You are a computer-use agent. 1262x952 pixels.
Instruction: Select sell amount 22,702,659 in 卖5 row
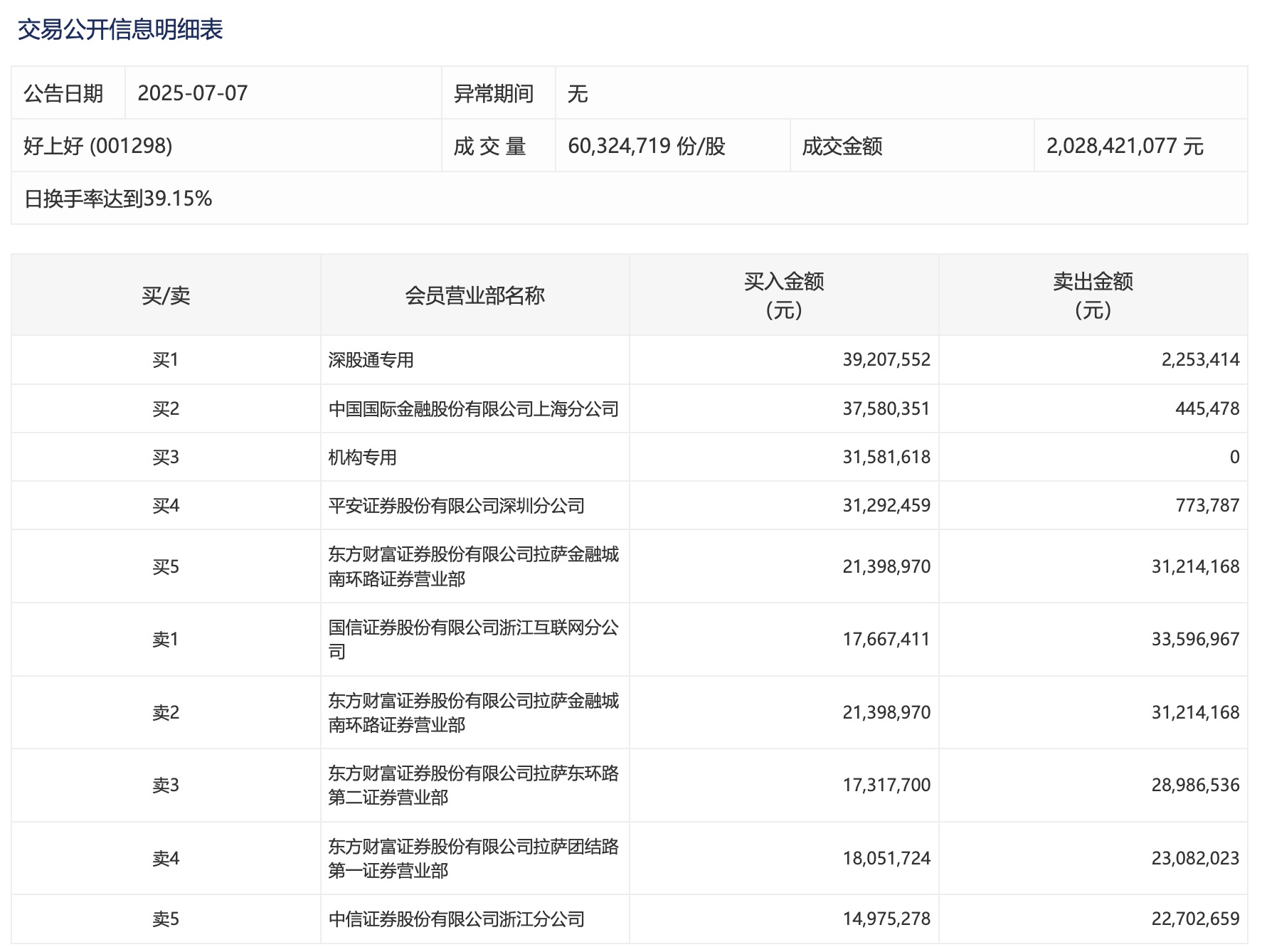(1195, 919)
